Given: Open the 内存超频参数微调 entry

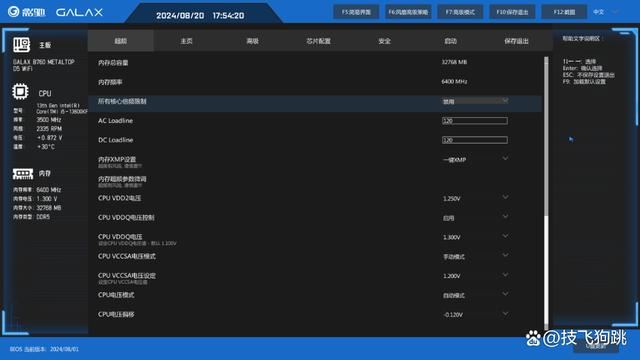Looking at the screenshot, I should pos(122,179).
